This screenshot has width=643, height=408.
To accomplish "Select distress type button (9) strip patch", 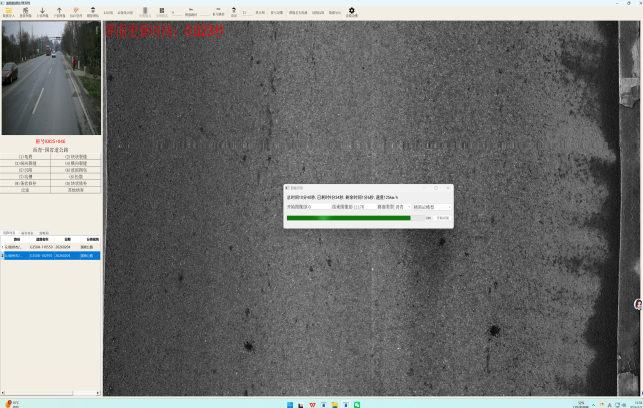I will [25, 183].
